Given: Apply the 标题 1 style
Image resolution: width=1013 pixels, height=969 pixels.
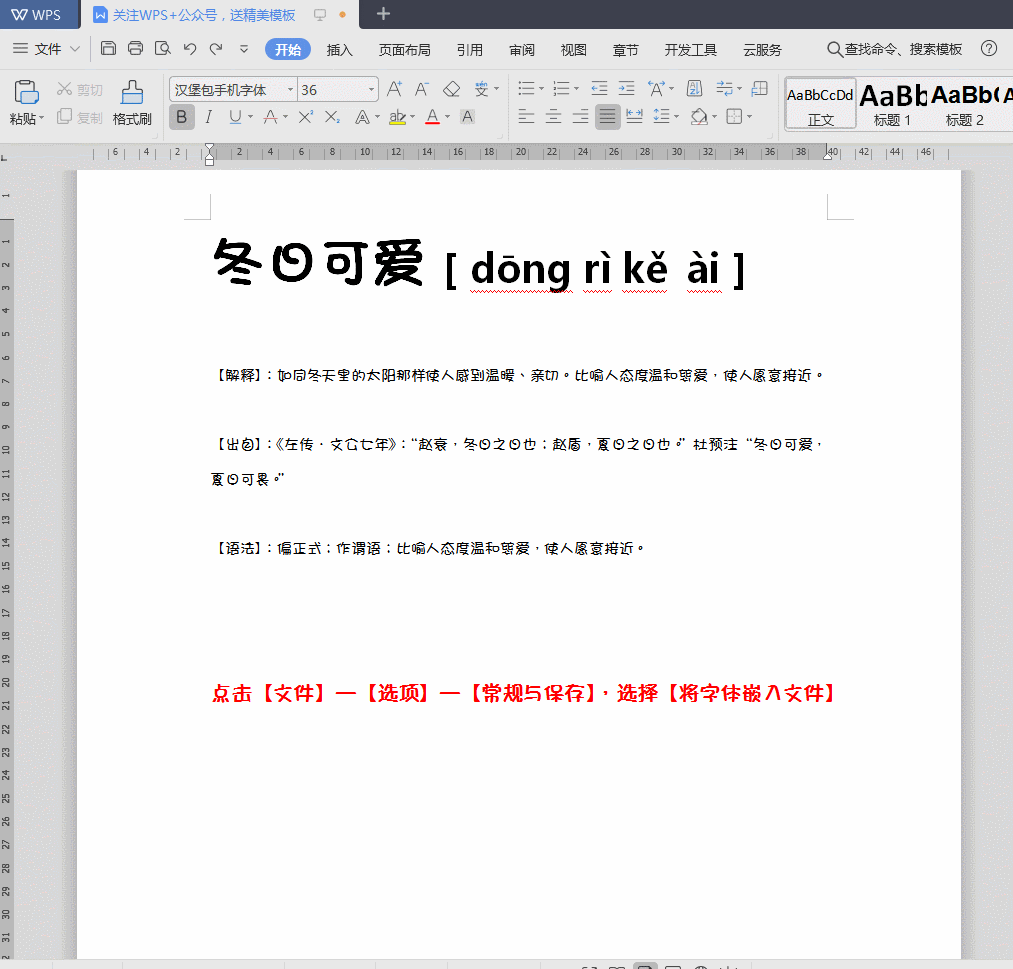Looking at the screenshot, I should pos(892,104).
